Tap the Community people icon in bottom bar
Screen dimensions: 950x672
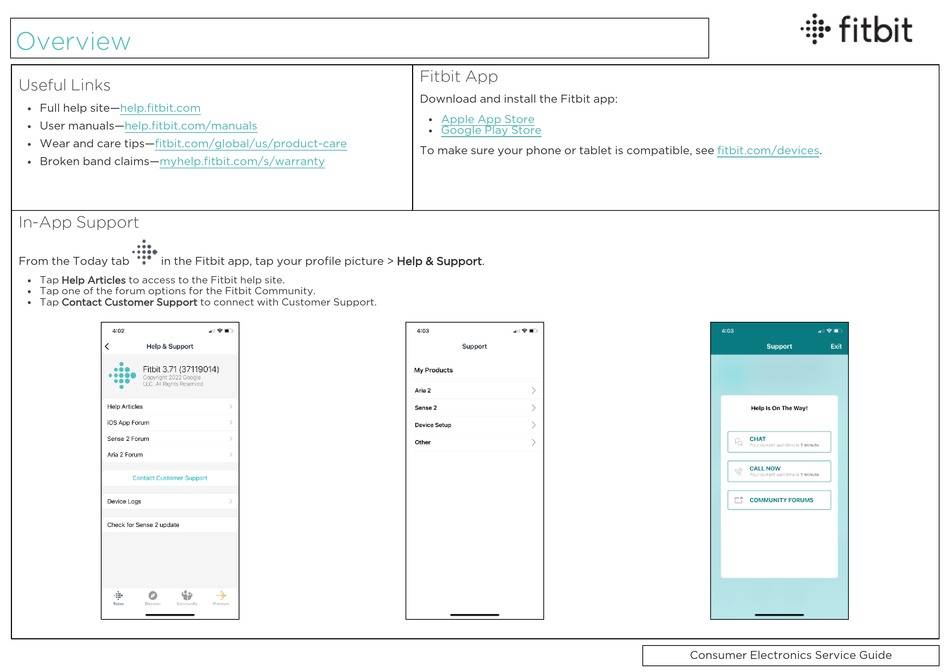(187, 596)
